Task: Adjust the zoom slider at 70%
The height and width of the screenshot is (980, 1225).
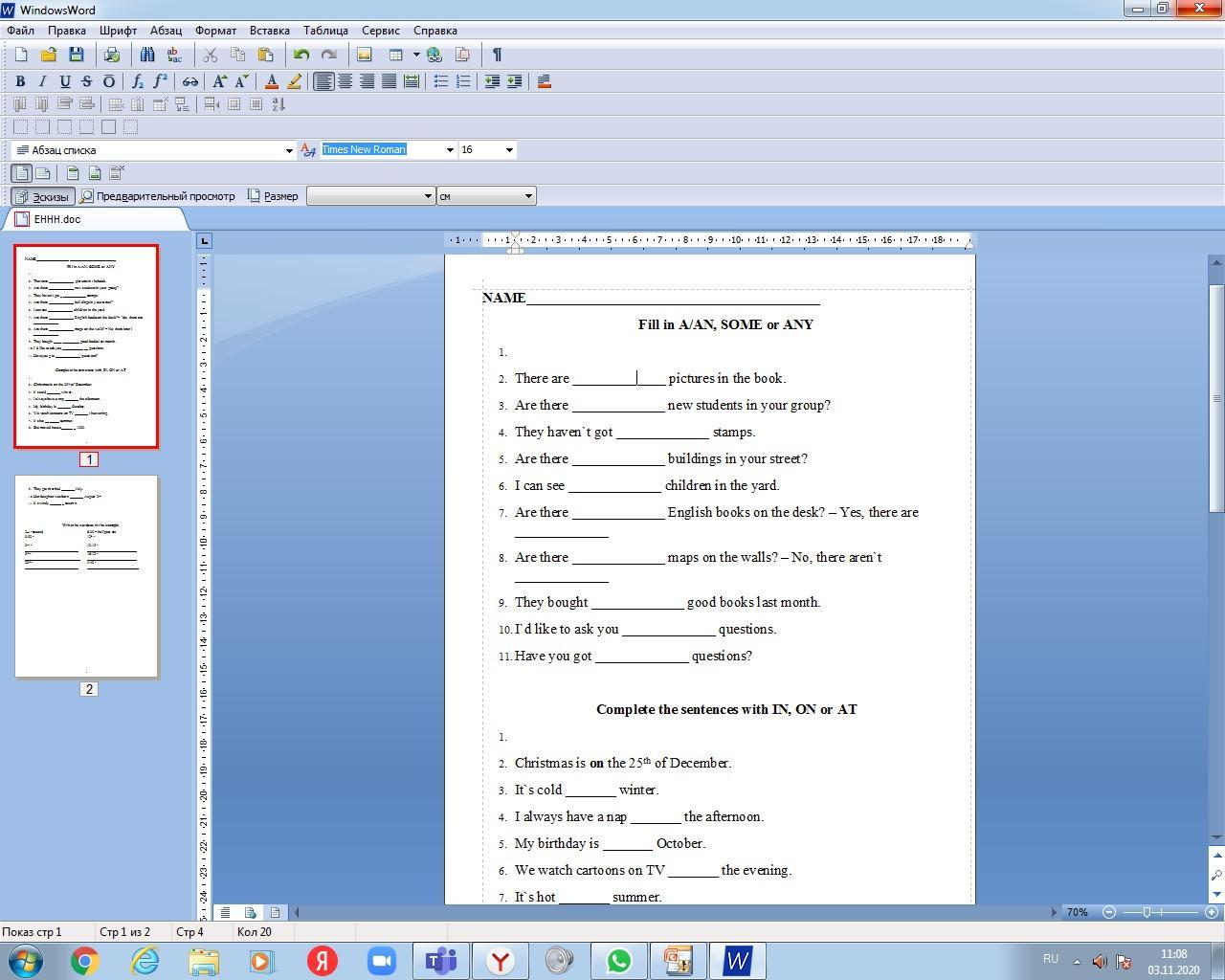Action: click(x=1147, y=912)
